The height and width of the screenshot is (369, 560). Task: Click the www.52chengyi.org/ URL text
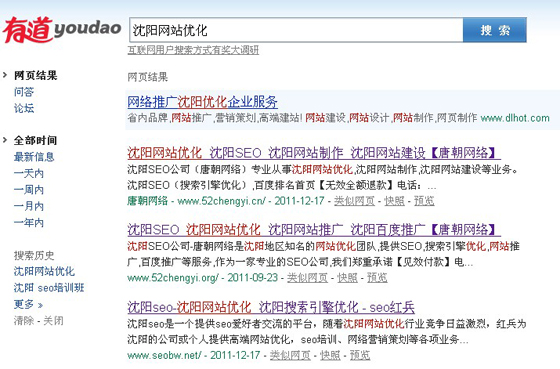tap(173, 278)
